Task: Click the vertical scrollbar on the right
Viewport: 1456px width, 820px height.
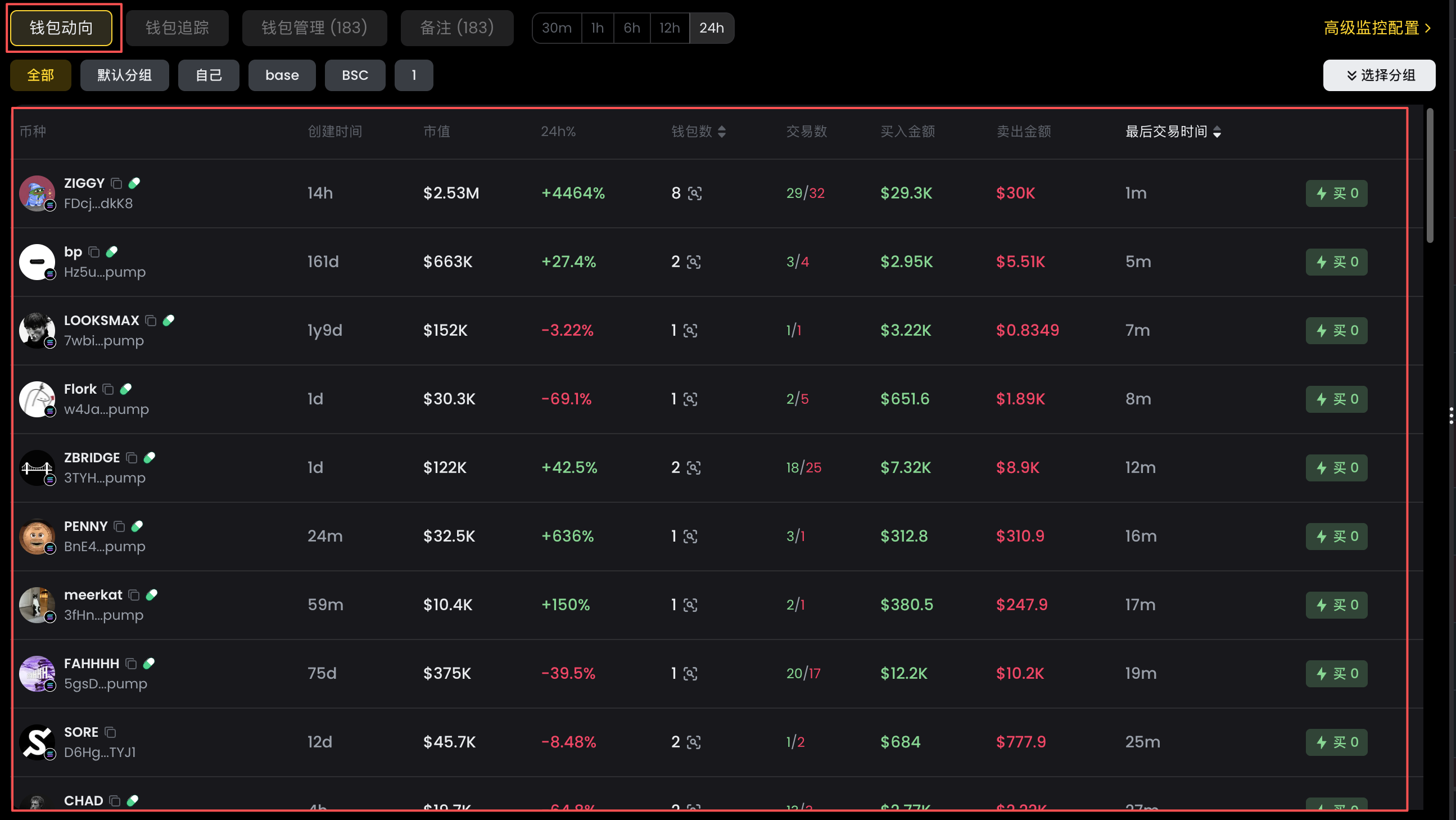Action: tap(1430, 175)
